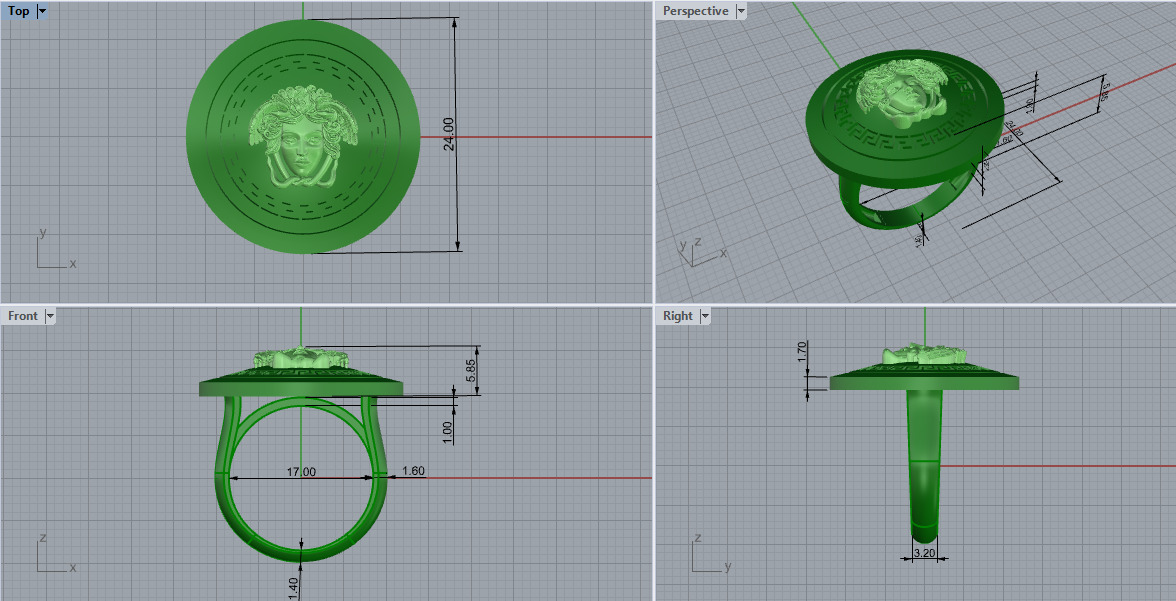Select the 5.85 height dimension in Front view
Viewport: 1176px width, 601px height.
tap(471, 370)
